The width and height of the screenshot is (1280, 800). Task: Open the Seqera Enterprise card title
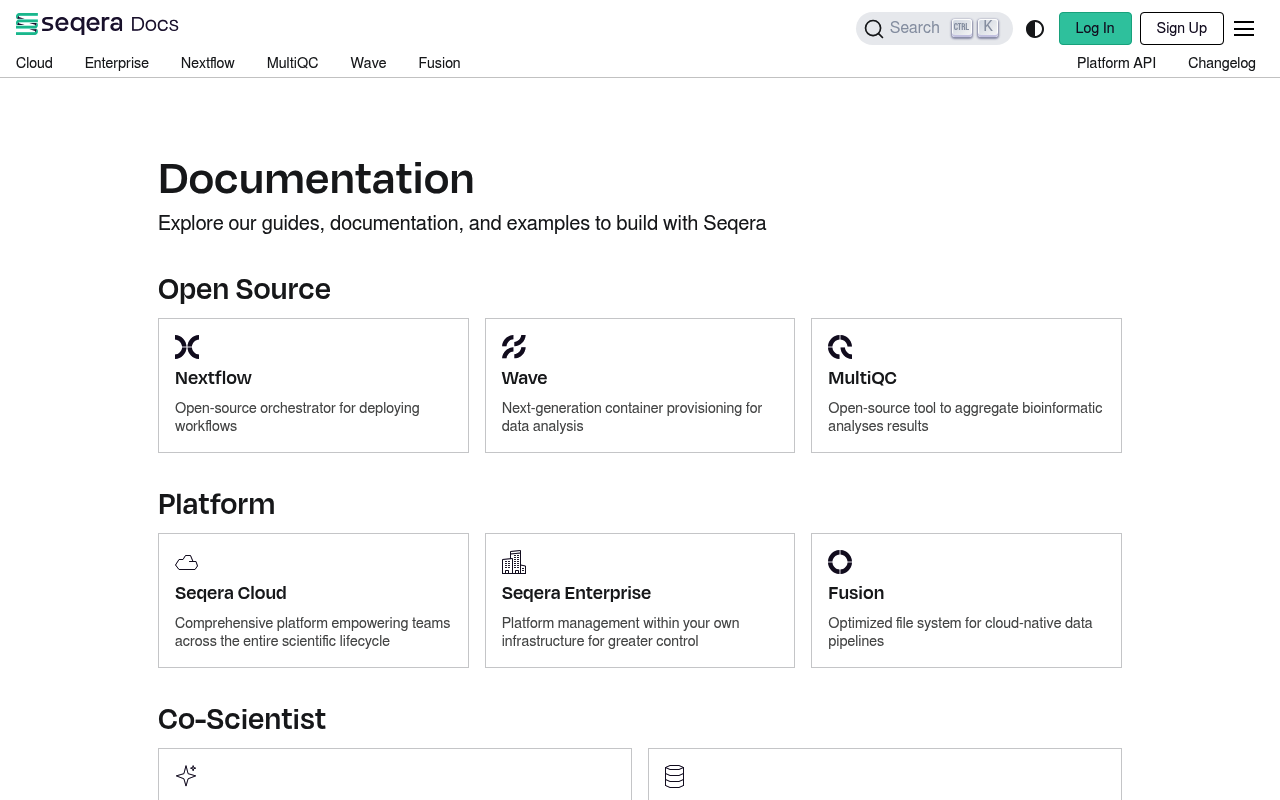pos(577,593)
